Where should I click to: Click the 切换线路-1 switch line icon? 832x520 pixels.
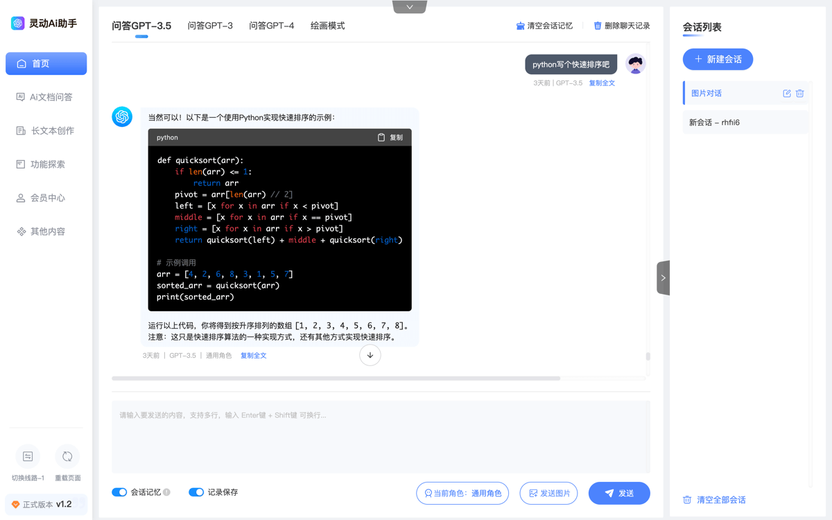[28, 456]
